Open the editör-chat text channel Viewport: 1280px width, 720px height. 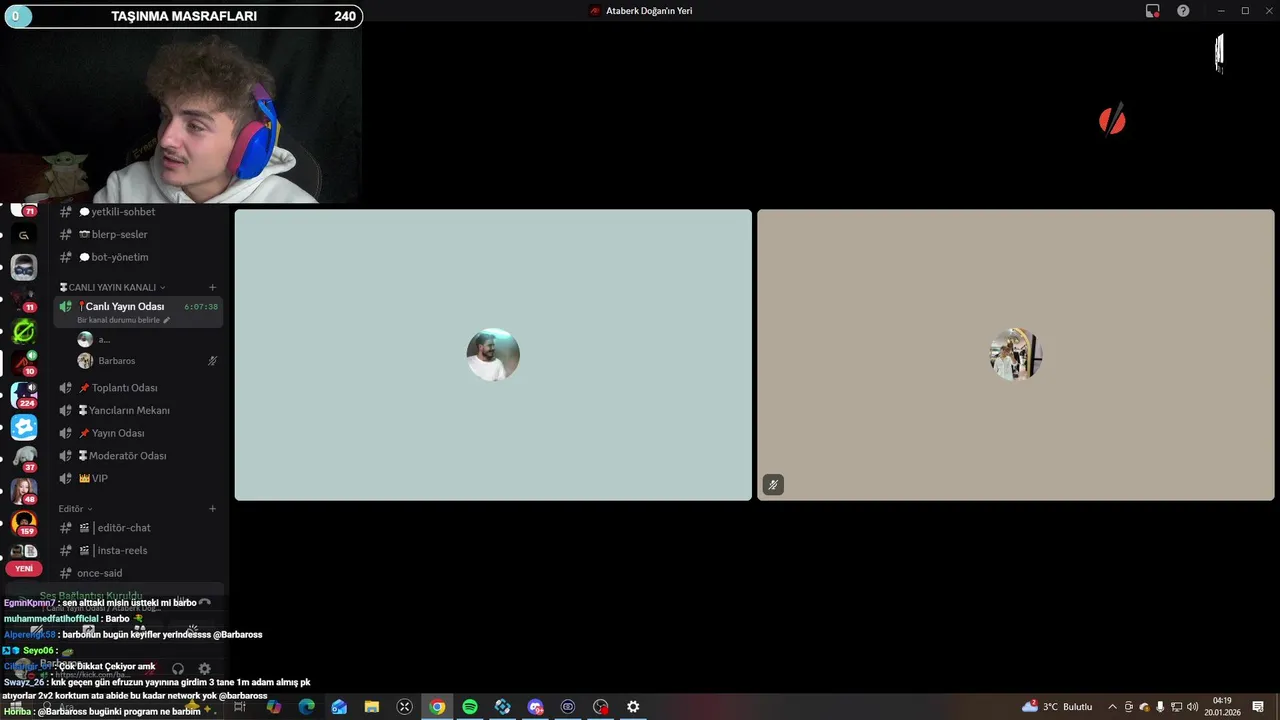click(140, 528)
